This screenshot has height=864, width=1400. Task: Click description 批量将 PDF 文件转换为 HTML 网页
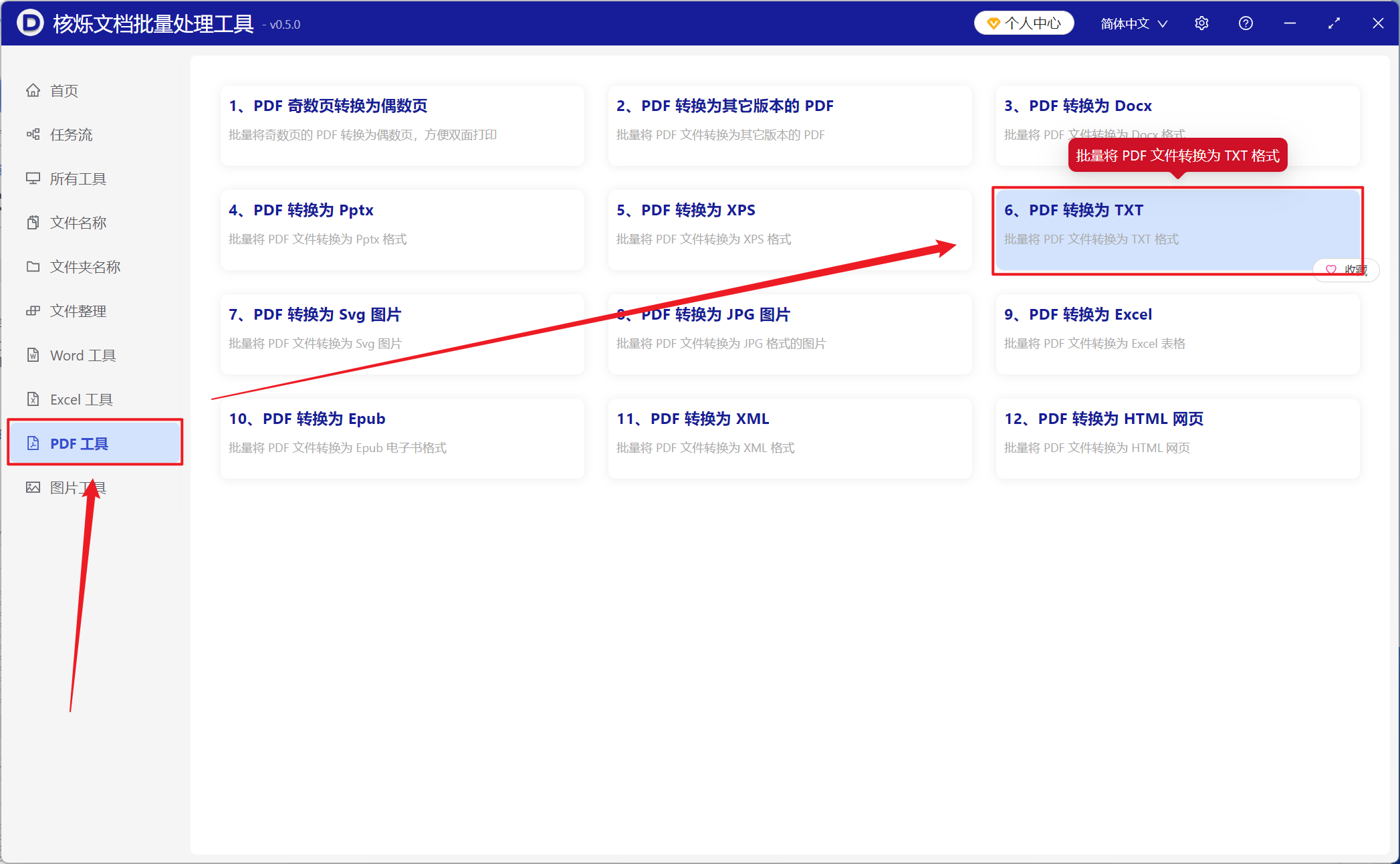1097,448
